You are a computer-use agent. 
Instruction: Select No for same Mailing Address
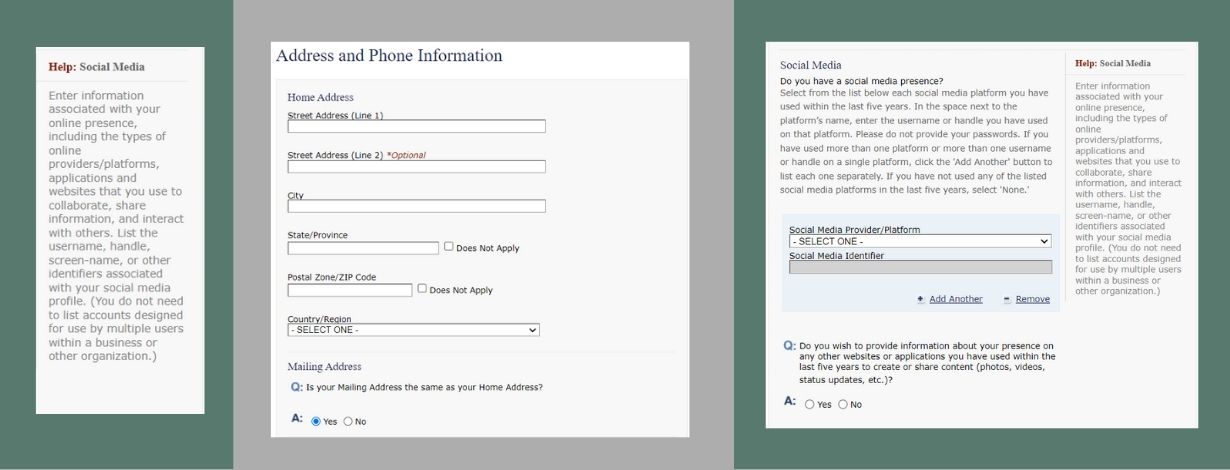point(348,421)
